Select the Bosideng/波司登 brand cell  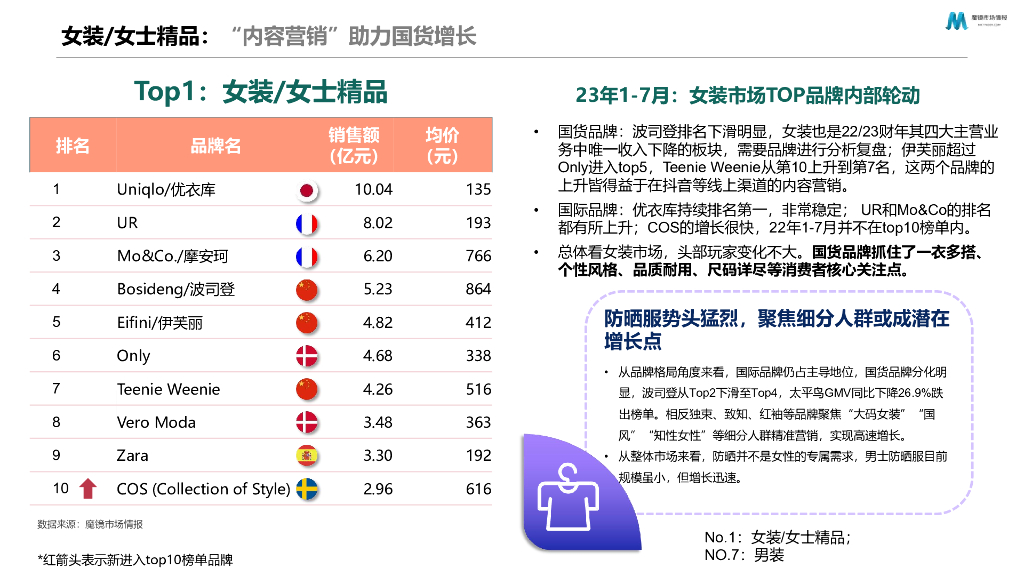pyautogui.click(x=176, y=289)
